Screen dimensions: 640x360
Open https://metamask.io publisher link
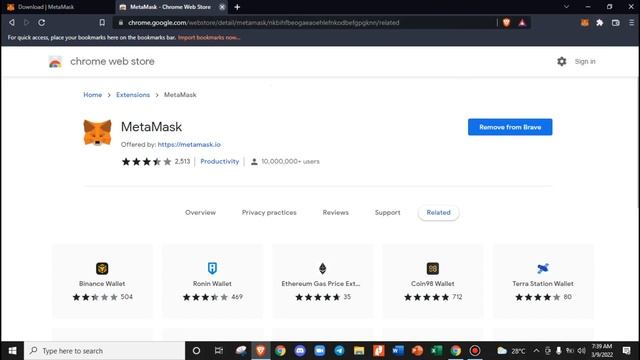[x=189, y=144]
